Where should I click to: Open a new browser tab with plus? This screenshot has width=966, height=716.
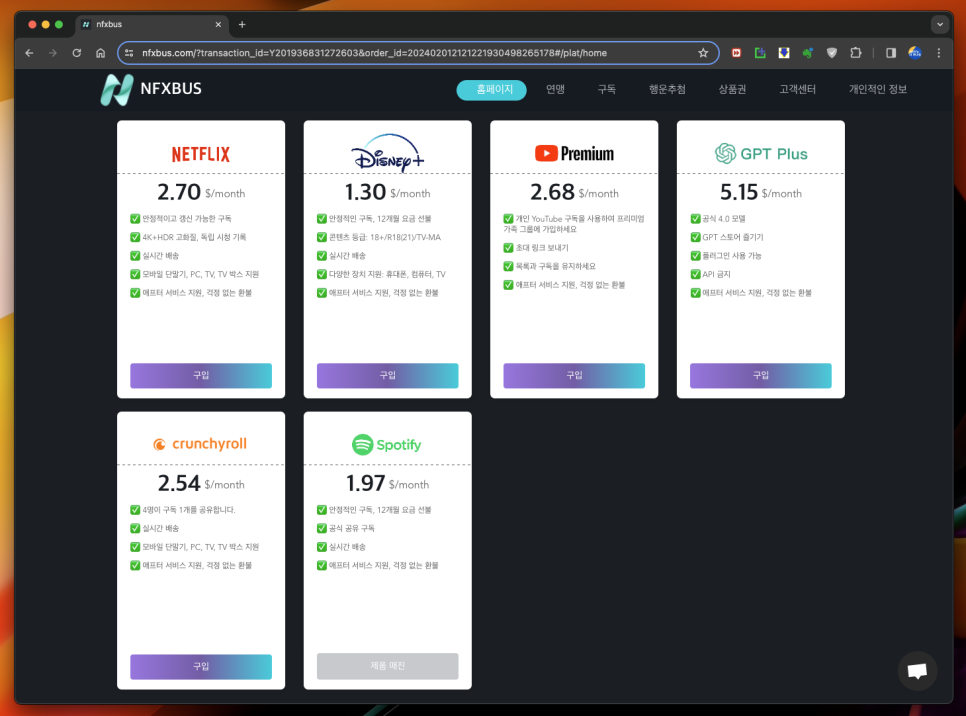242,25
